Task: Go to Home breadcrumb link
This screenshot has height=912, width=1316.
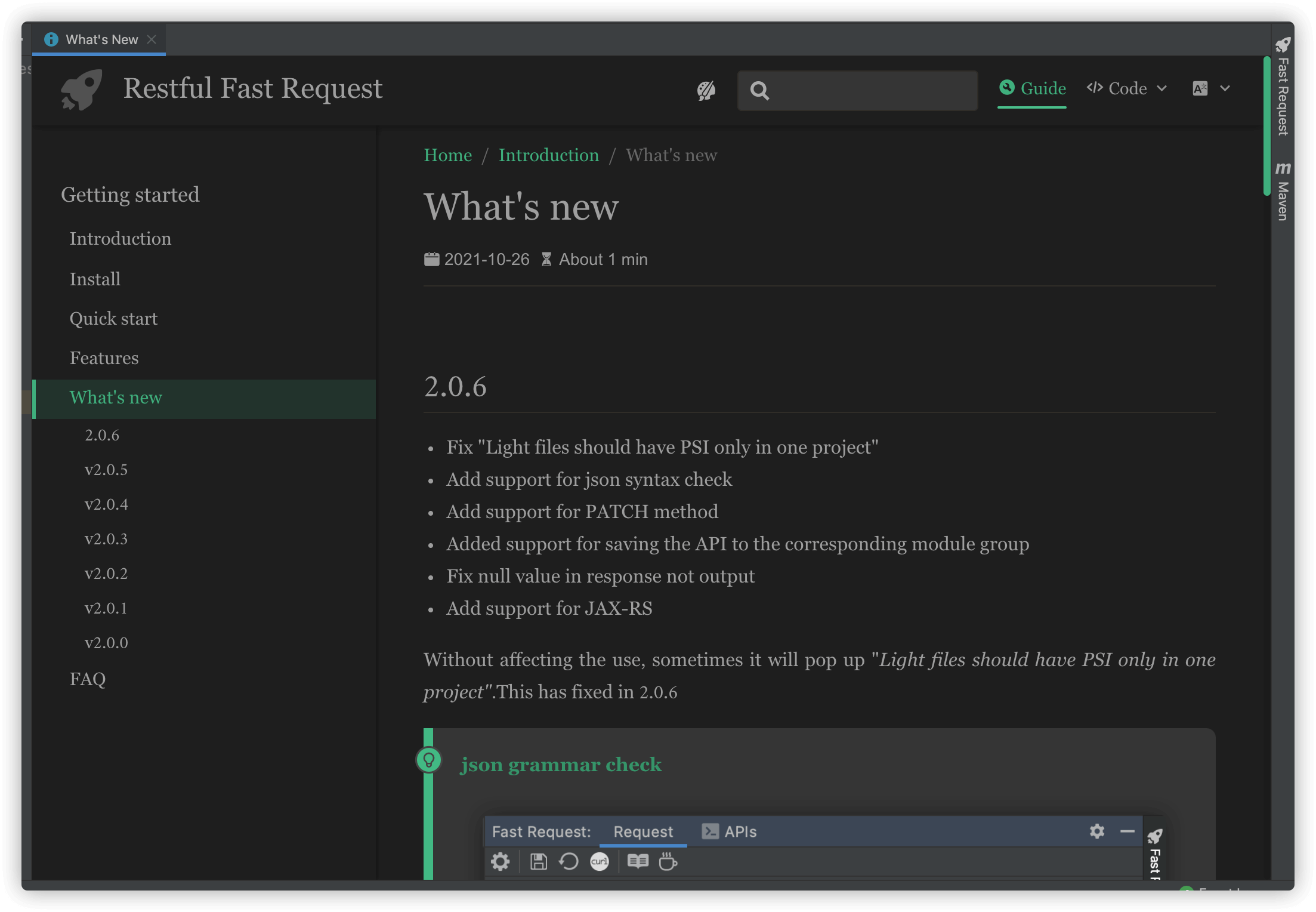Action: pos(447,155)
